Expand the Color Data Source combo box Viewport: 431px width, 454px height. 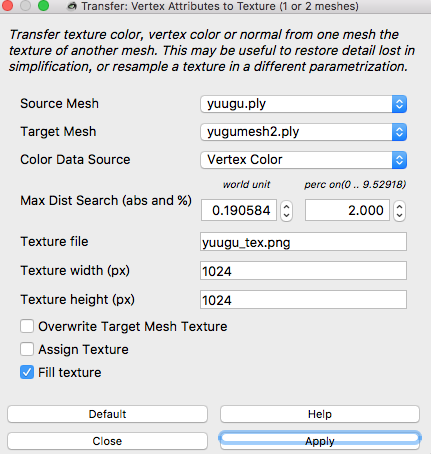[303, 160]
